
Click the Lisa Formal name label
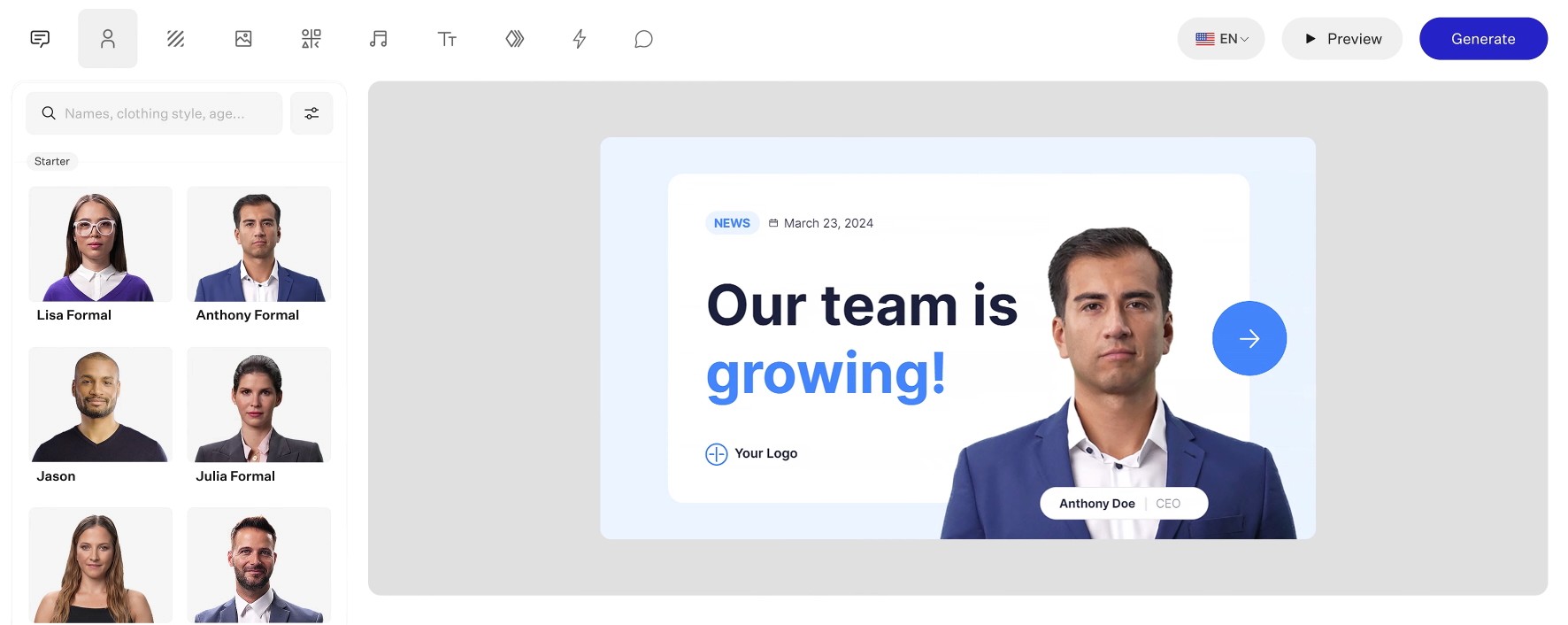[74, 315]
